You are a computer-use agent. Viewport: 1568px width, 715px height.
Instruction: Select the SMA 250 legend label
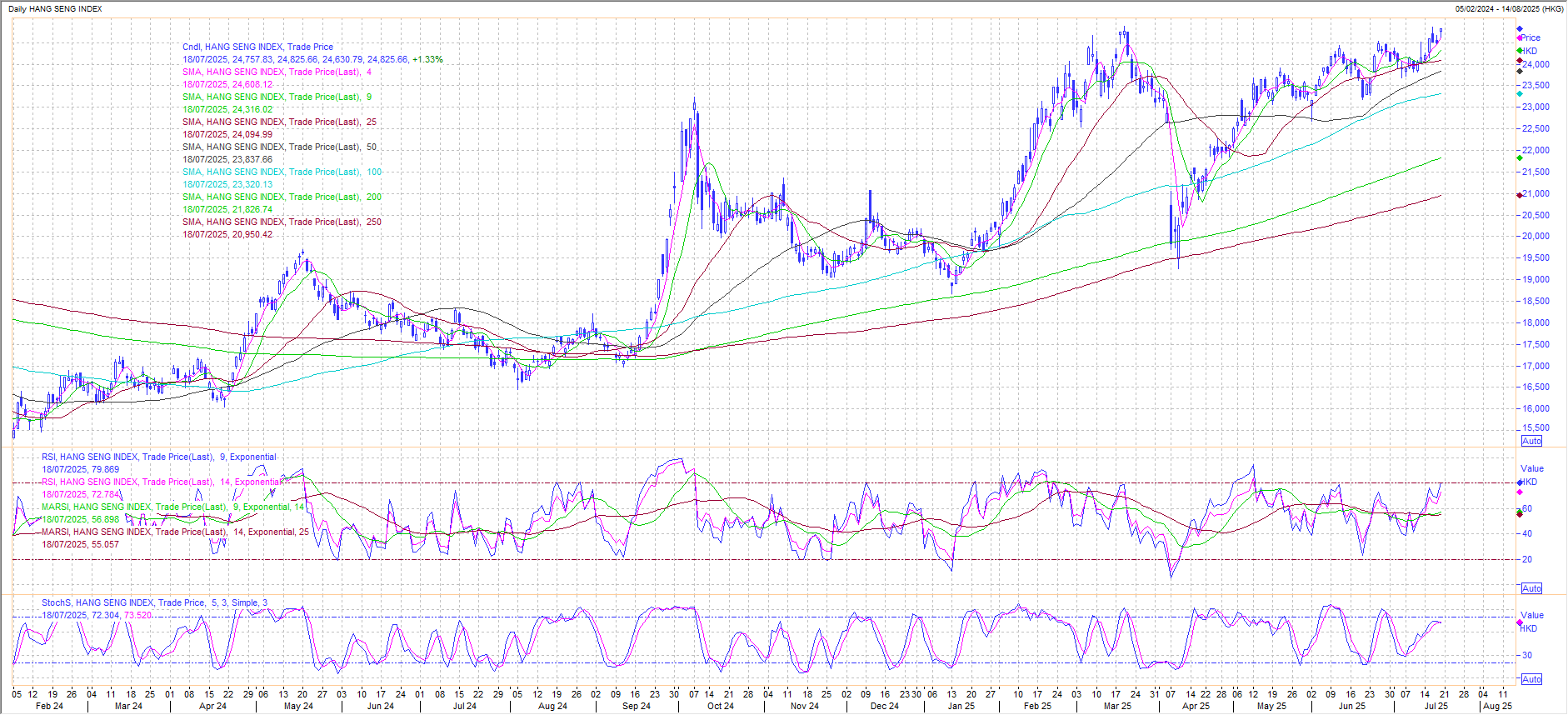(282, 222)
